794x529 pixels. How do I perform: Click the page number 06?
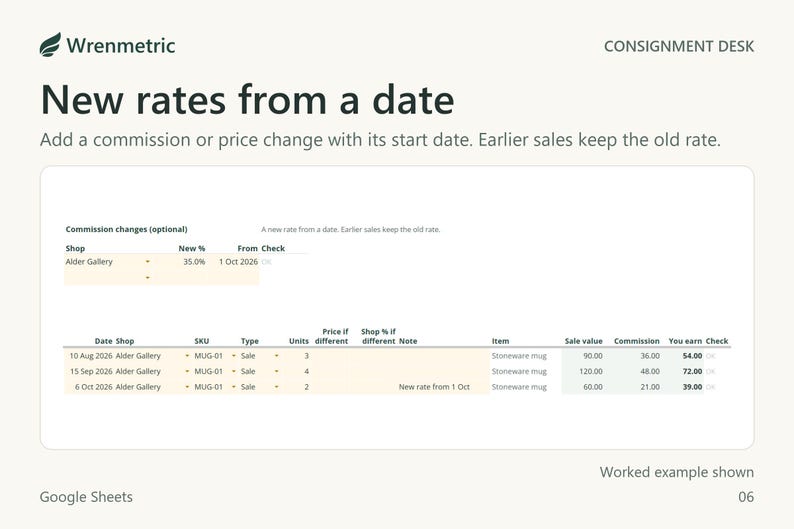(746, 497)
